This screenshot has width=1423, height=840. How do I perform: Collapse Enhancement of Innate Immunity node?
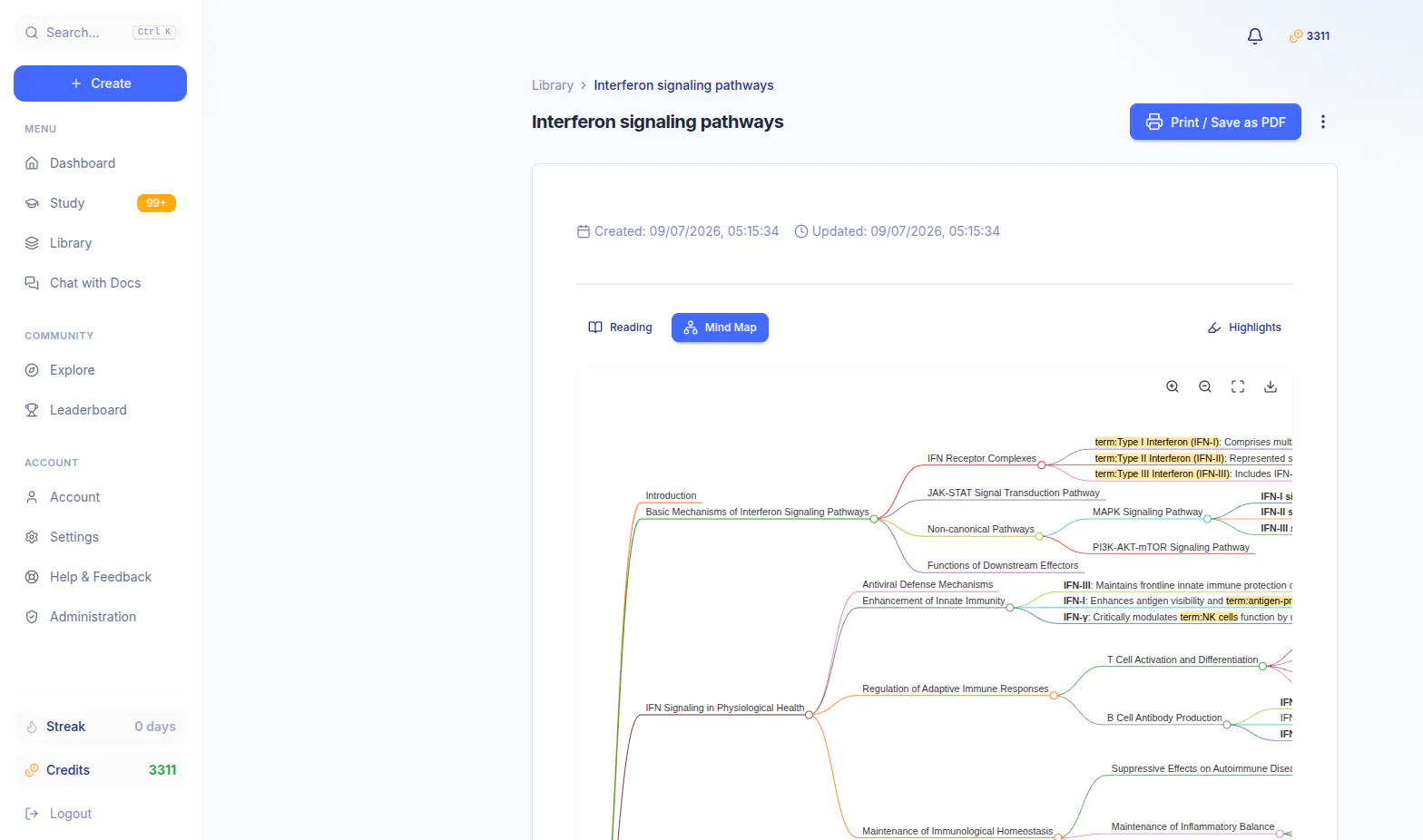click(1010, 608)
